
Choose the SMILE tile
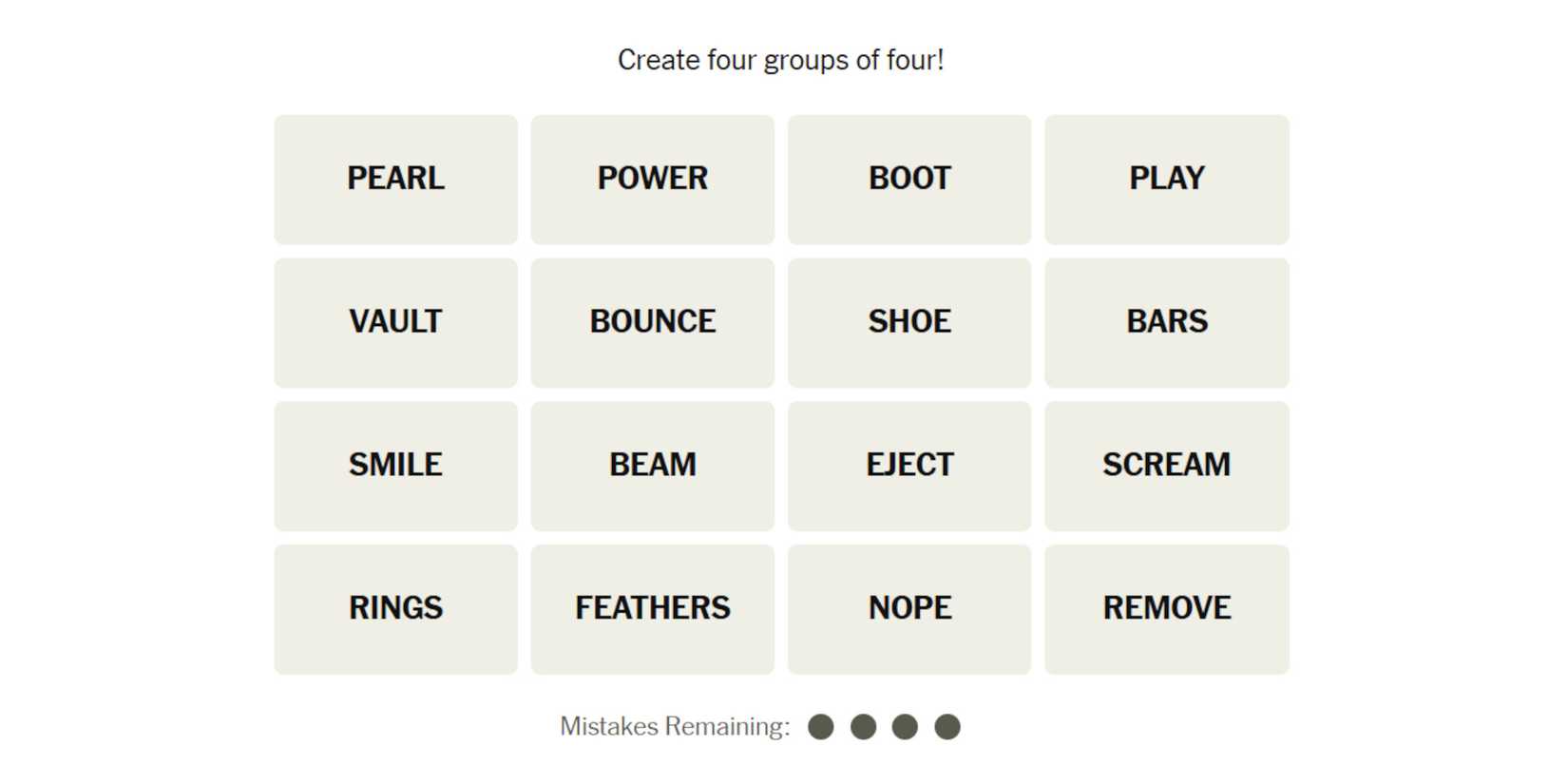tap(395, 466)
